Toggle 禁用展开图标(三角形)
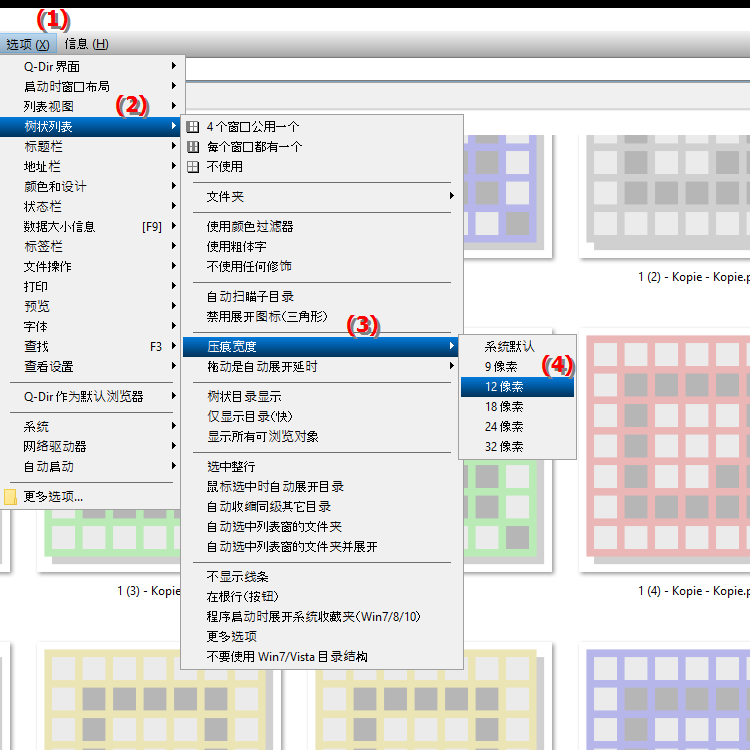The image size is (750, 750). pos(321,317)
